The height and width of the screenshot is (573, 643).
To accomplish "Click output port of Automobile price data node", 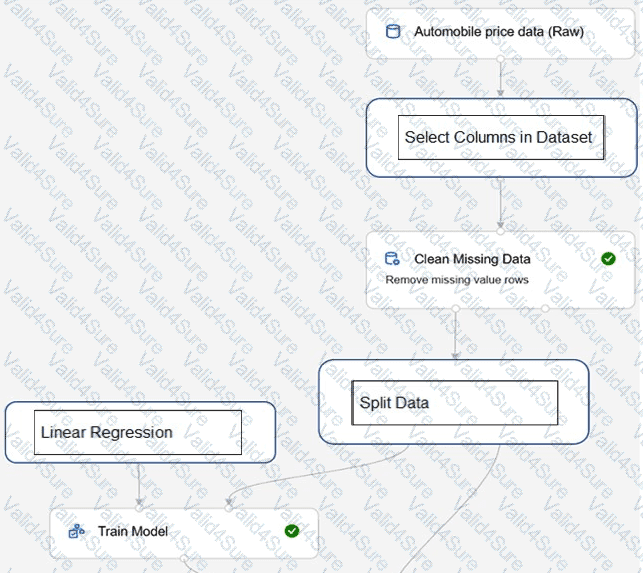I will click(500, 59).
